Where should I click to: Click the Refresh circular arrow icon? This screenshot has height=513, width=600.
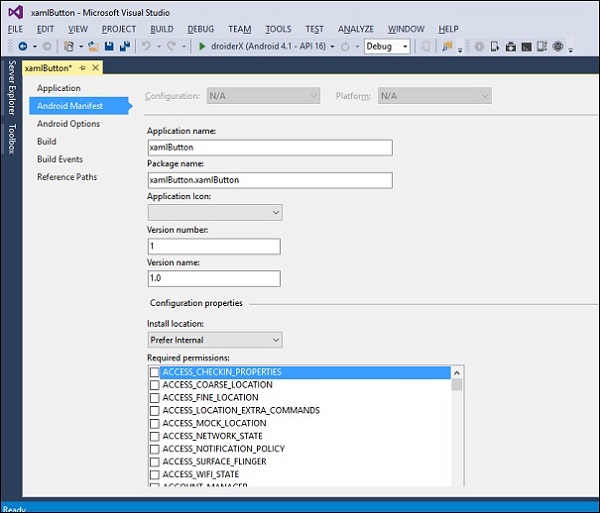345,47
